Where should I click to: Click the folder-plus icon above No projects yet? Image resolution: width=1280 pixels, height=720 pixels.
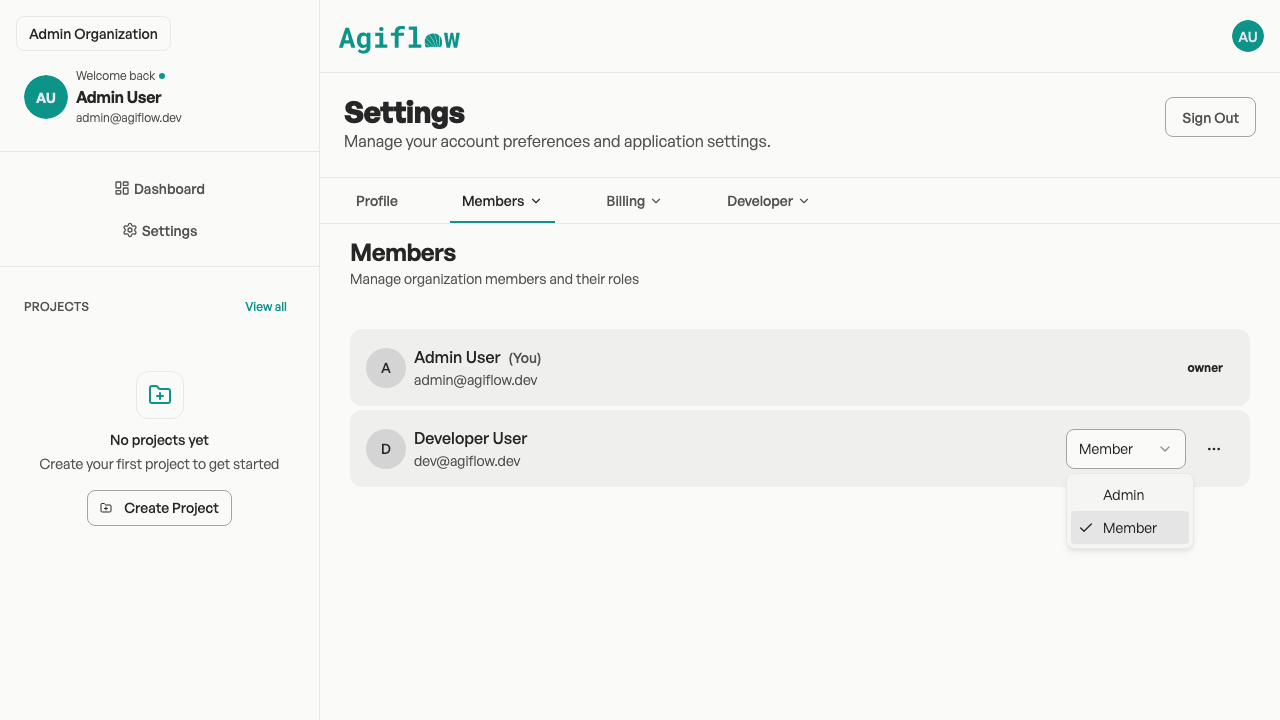pos(160,394)
